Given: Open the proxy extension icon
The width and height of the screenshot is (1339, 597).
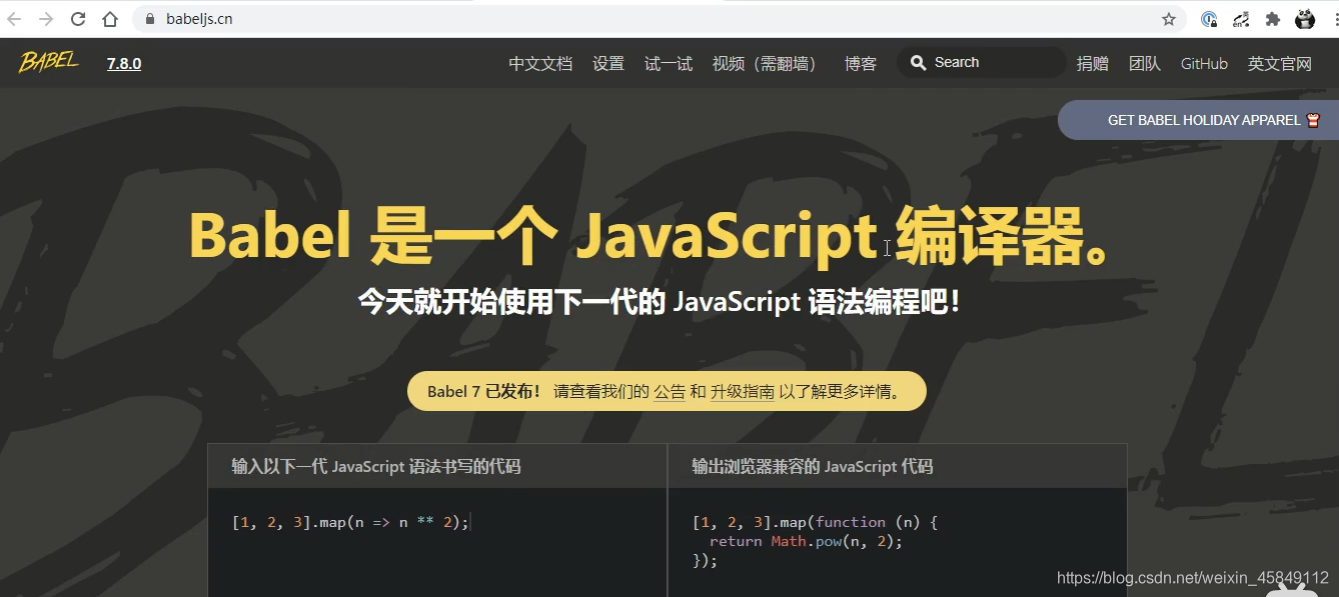Looking at the screenshot, I should coord(1241,19).
